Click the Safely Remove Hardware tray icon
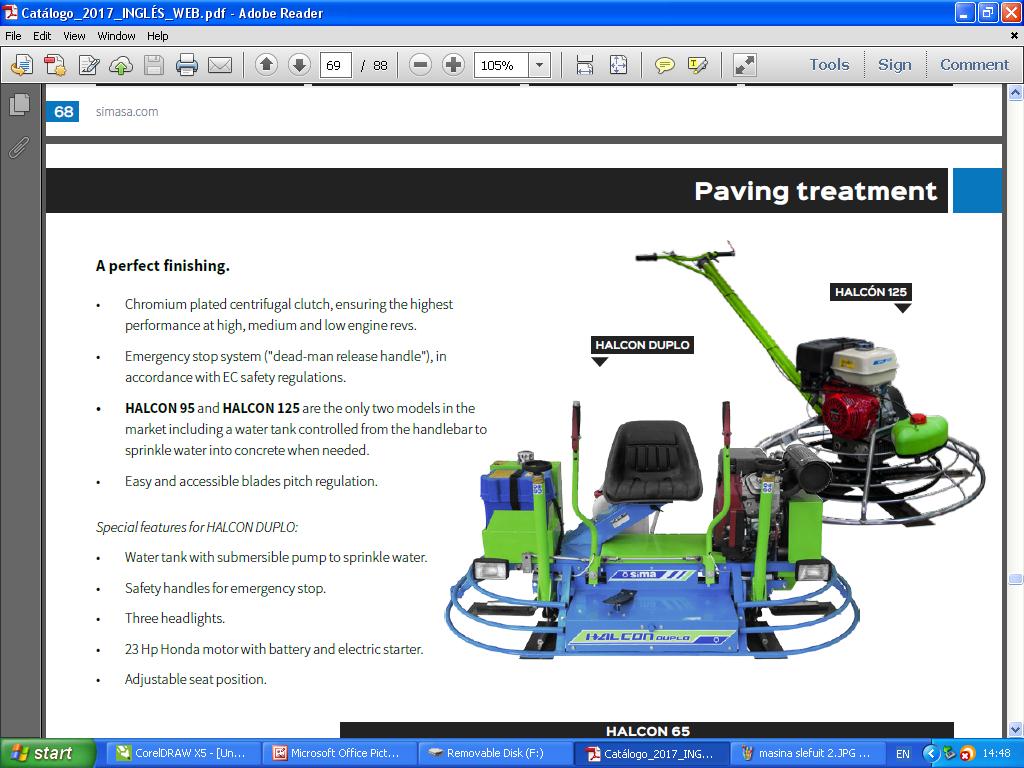The width and height of the screenshot is (1024, 768). pyautogui.click(x=950, y=754)
